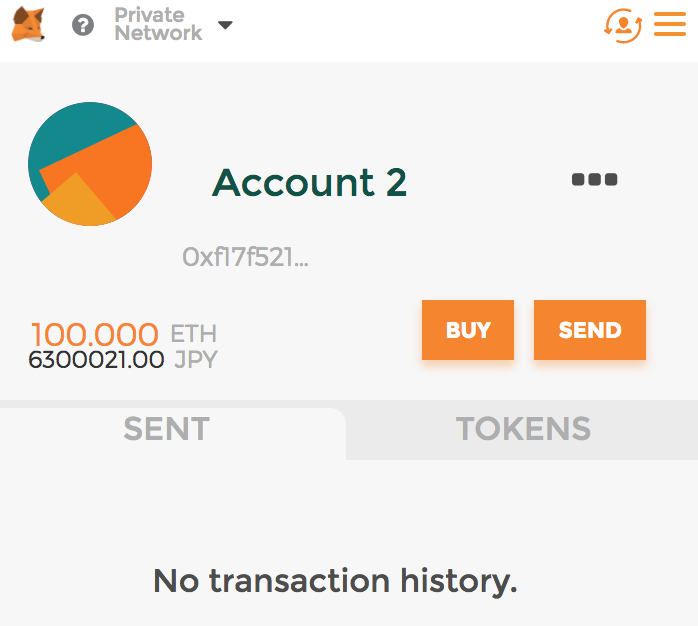Click the Private Network label
The width and height of the screenshot is (698, 626).
click(157, 24)
